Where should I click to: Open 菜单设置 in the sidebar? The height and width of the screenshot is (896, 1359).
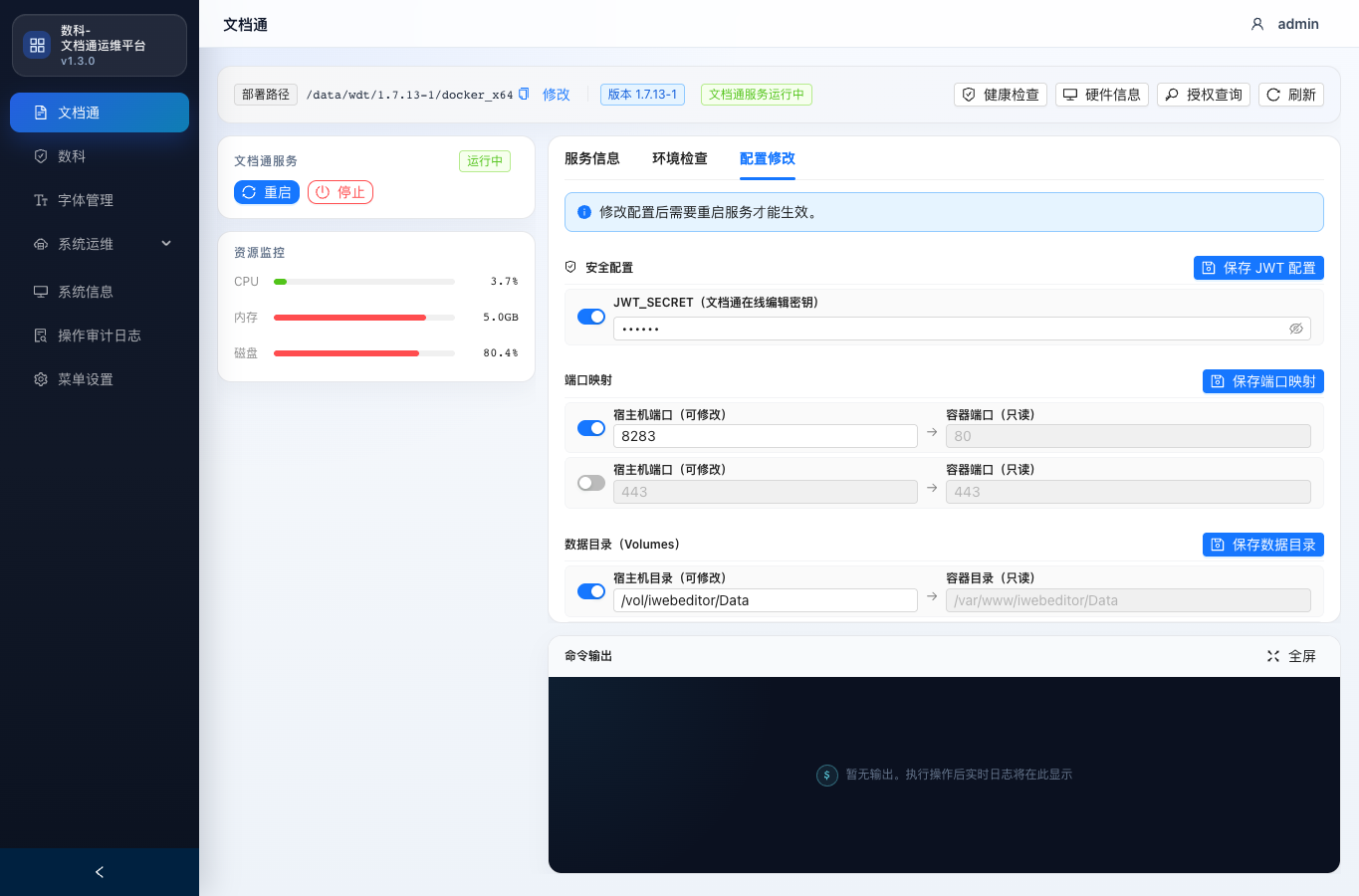[100, 379]
